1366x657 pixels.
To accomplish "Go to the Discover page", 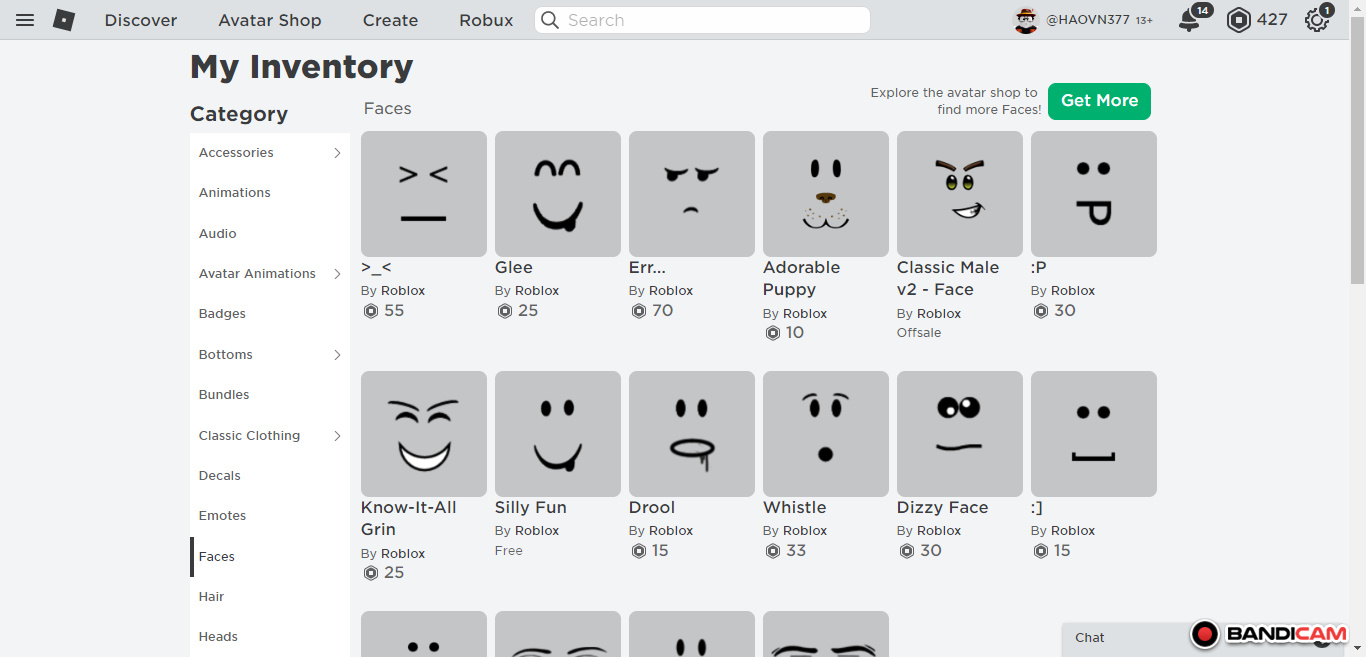I will pos(141,20).
